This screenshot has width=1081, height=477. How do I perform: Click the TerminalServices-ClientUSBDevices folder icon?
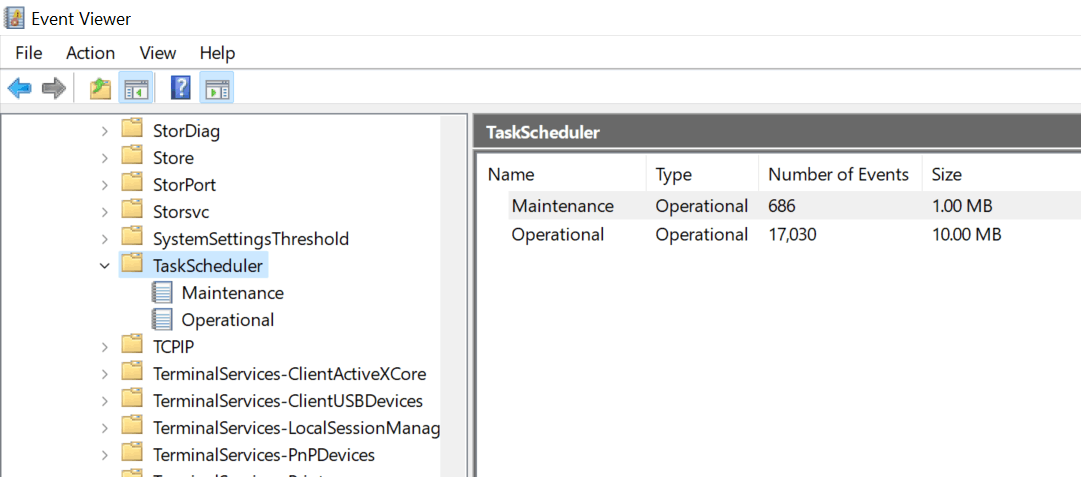[132, 400]
